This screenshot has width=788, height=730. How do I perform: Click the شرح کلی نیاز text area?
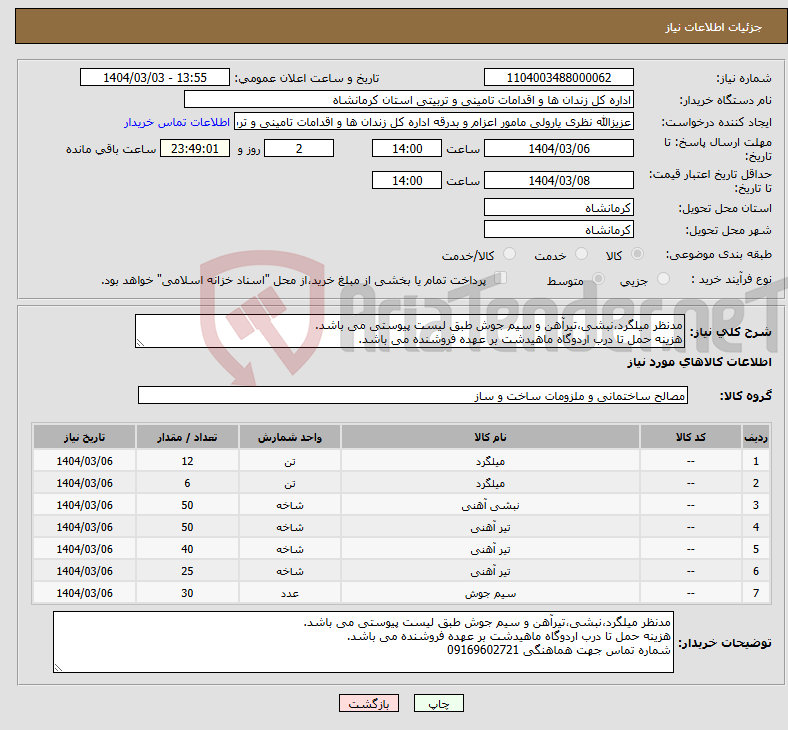(x=410, y=331)
